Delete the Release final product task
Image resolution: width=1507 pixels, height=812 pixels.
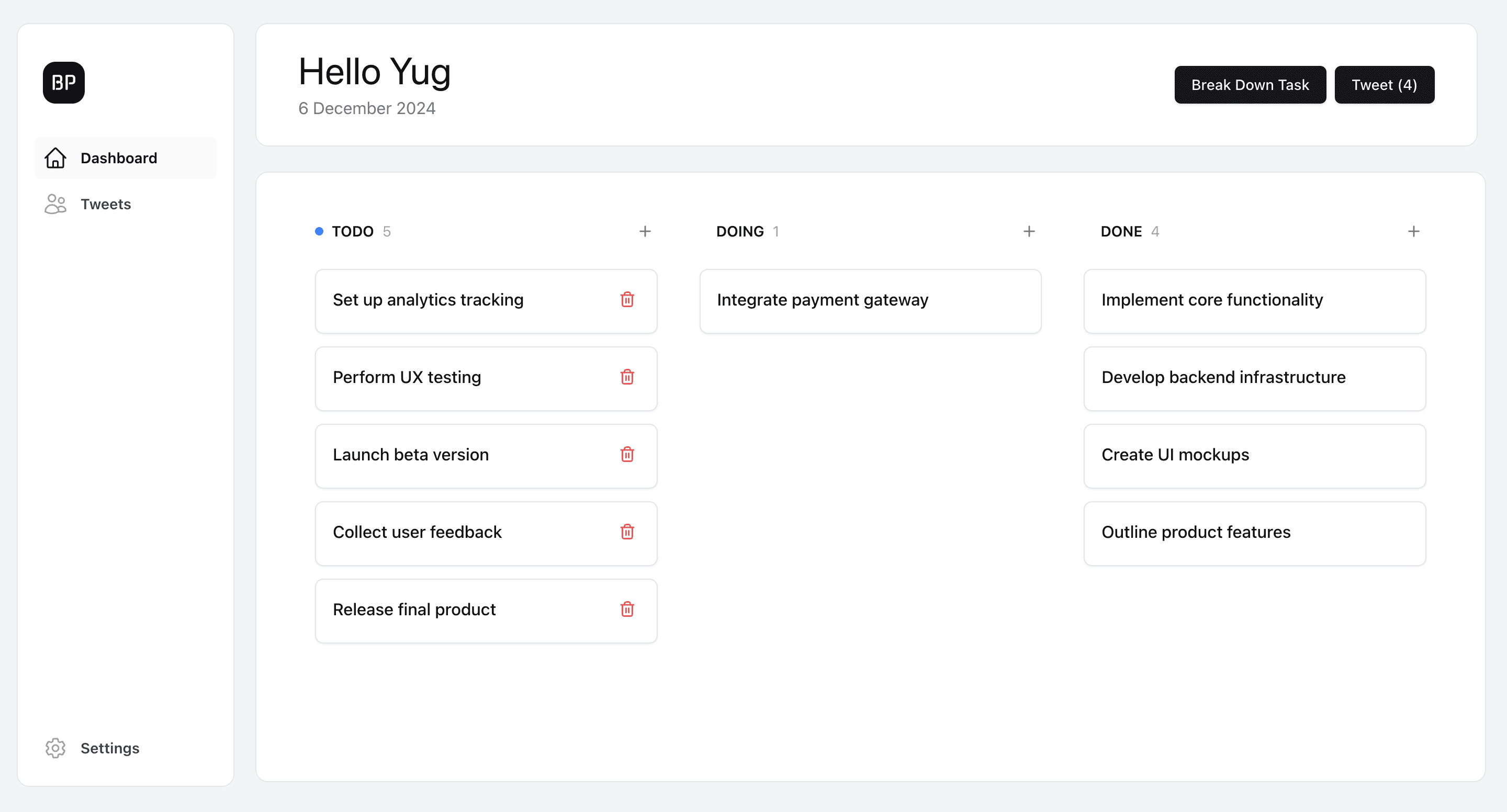[627, 610]
